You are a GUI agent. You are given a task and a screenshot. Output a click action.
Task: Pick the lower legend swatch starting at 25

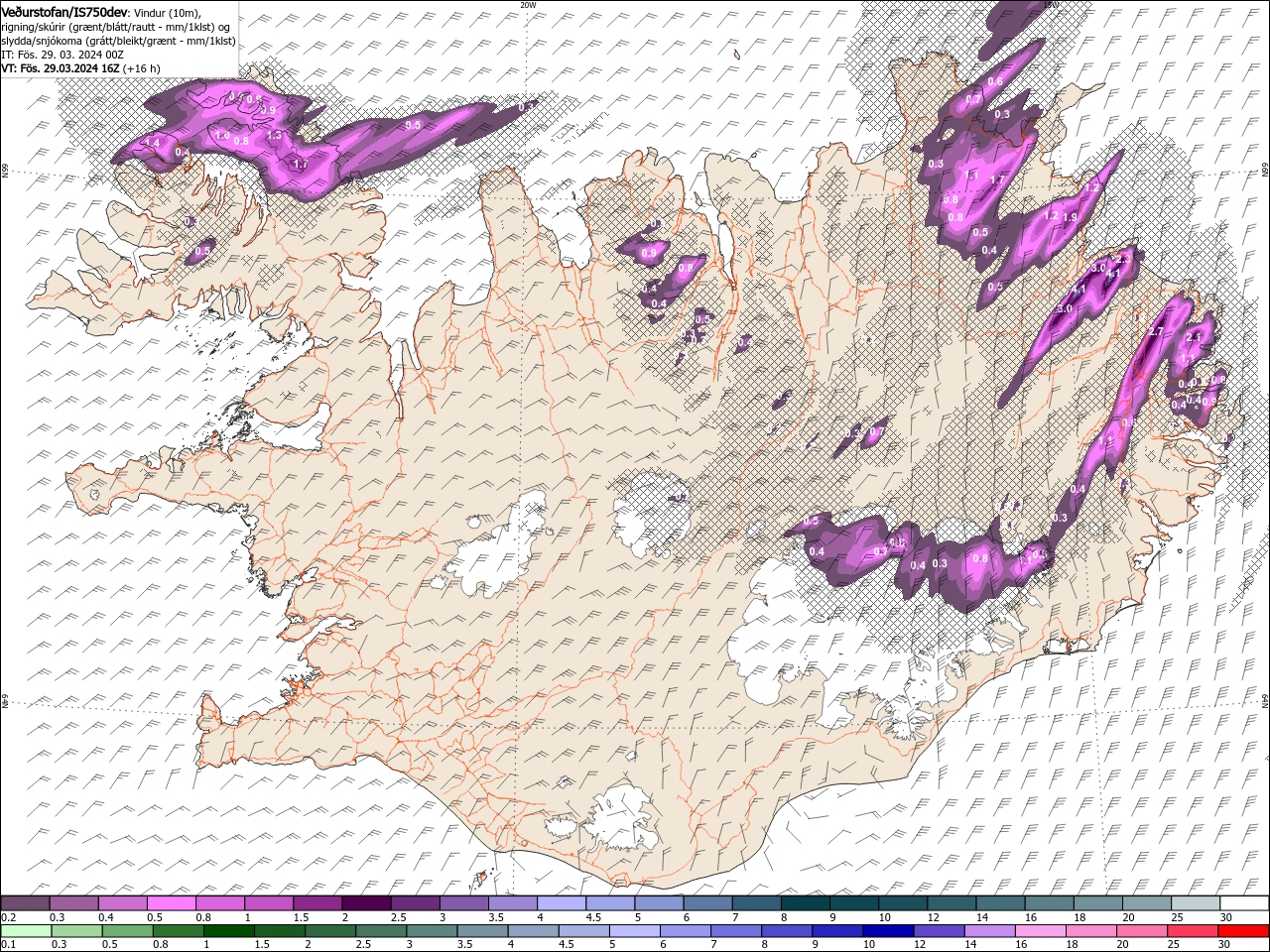click(1192, 931)
